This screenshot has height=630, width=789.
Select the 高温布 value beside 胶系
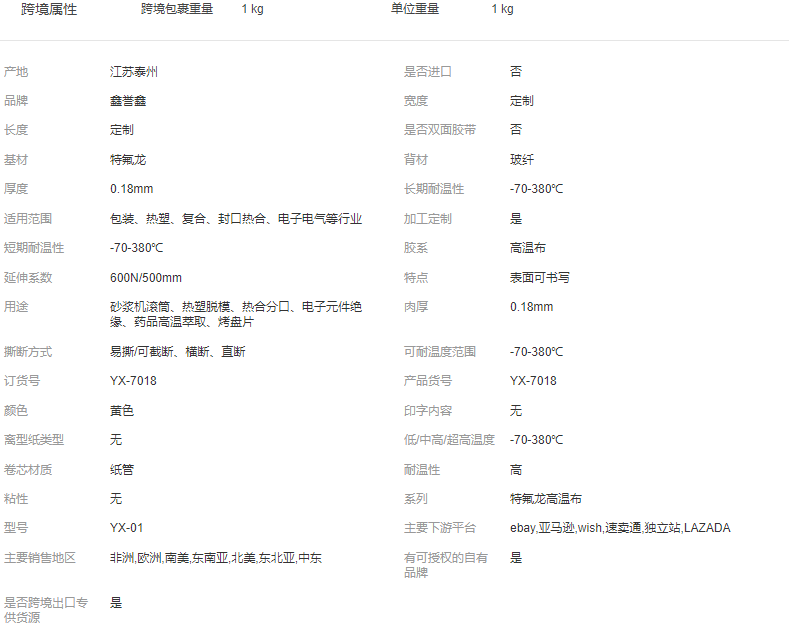[528, 248]
